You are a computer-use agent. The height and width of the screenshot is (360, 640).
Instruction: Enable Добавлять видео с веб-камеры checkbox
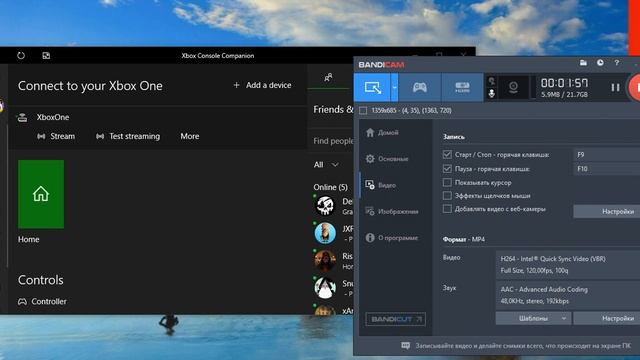[447, 209]
